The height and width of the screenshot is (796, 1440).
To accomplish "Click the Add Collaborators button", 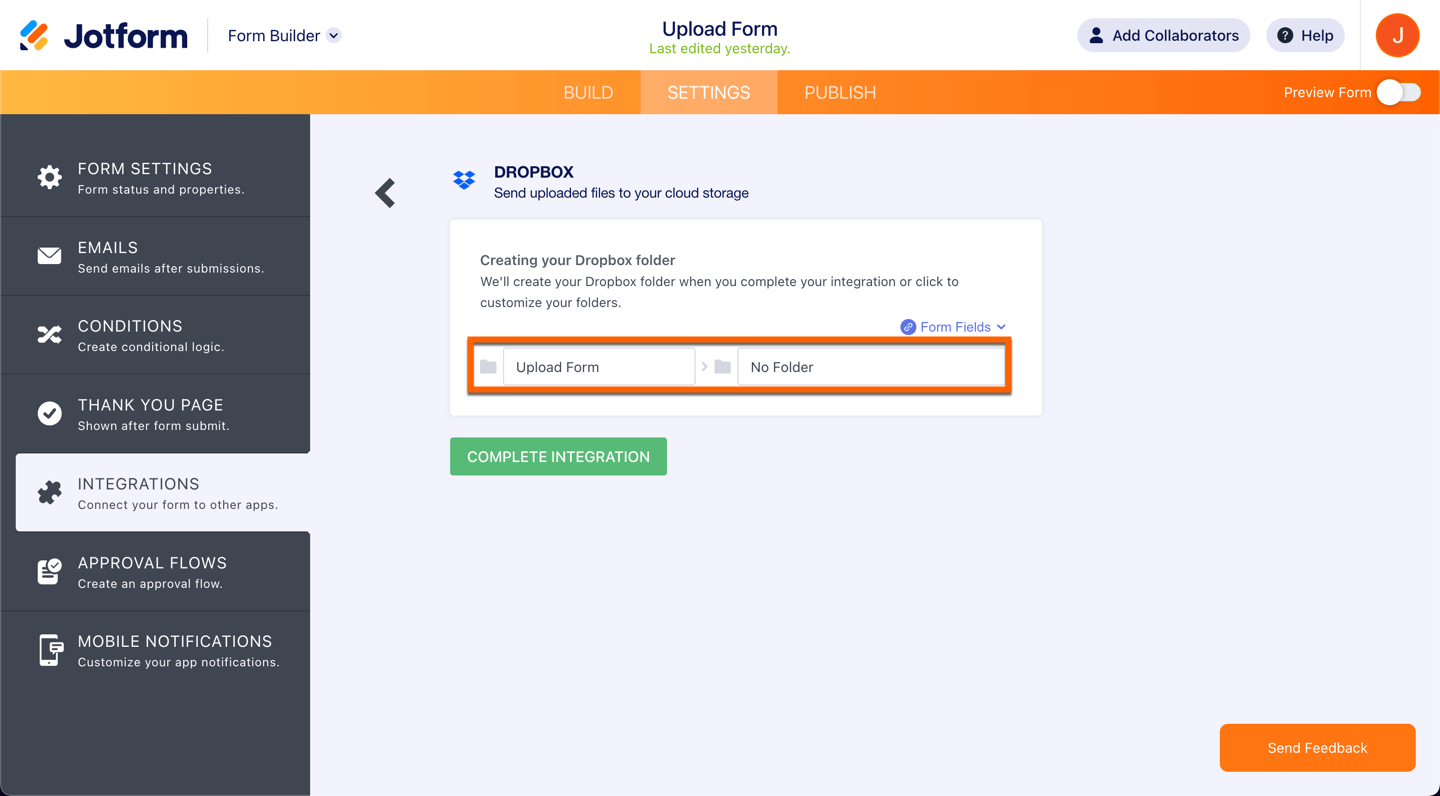I will (1163, 36).
